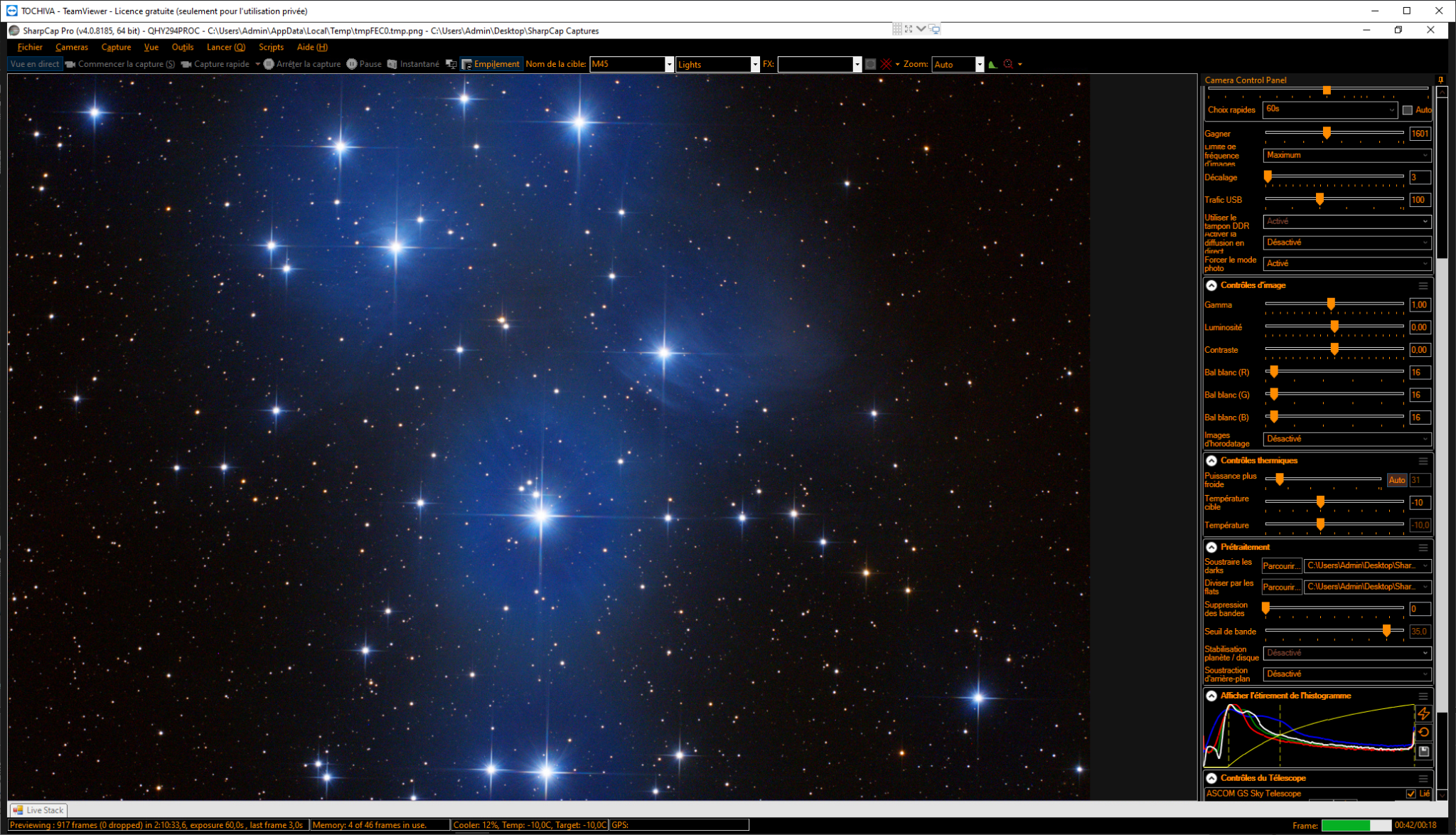Click the Instantané snapshot button
The width and height of the screenshot is (1456, 835).
click(413, 64)
